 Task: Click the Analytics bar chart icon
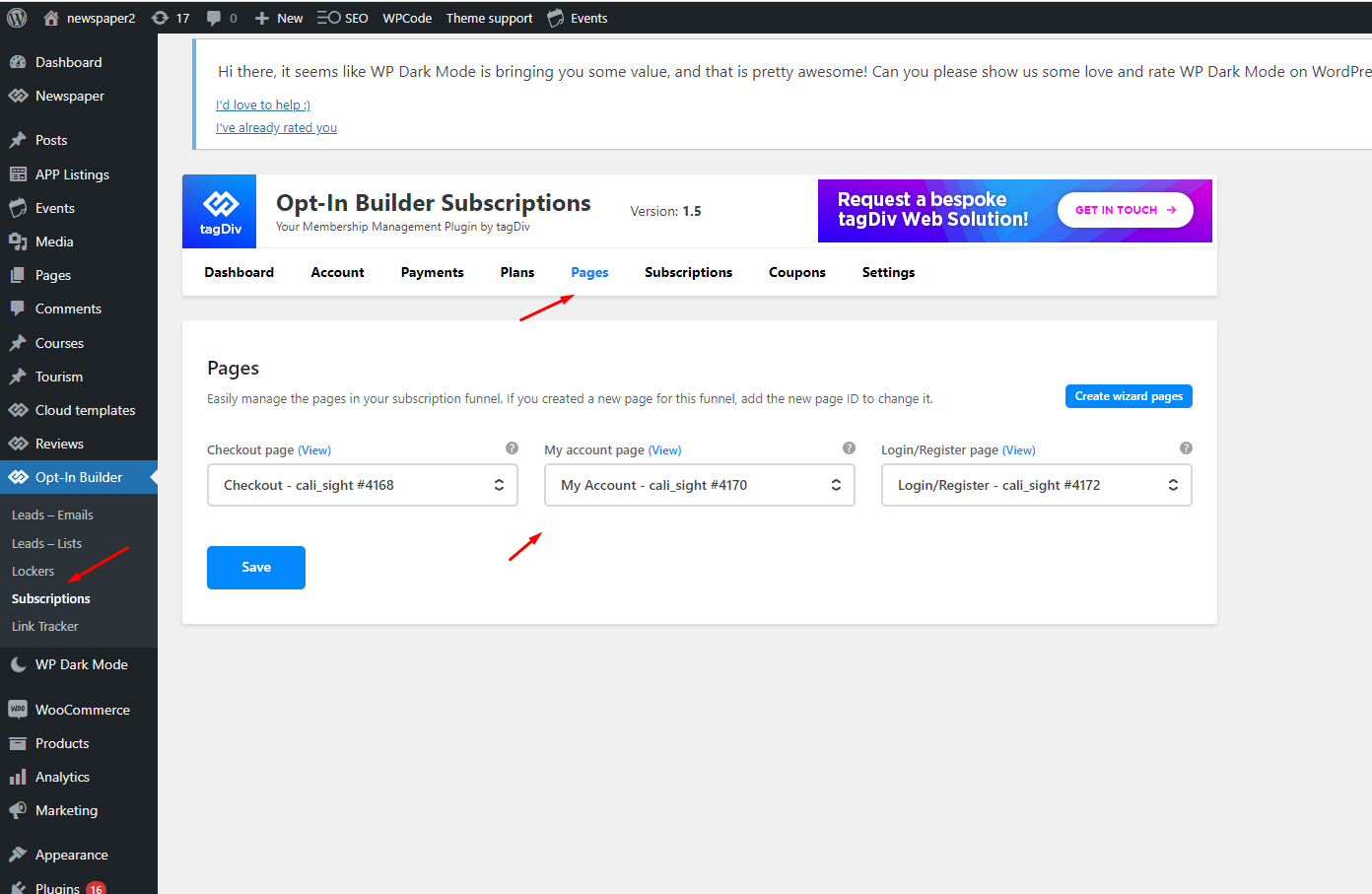point(18,777)
